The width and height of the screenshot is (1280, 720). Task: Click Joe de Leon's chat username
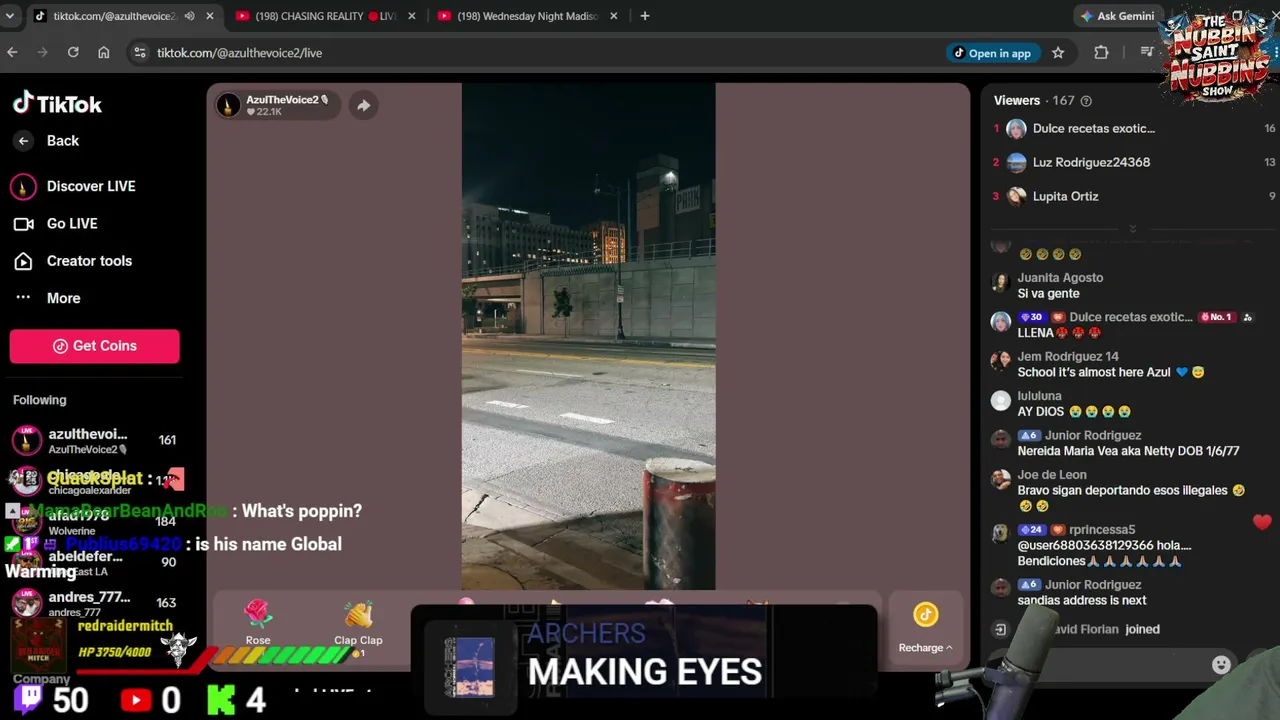[1052, 475]
